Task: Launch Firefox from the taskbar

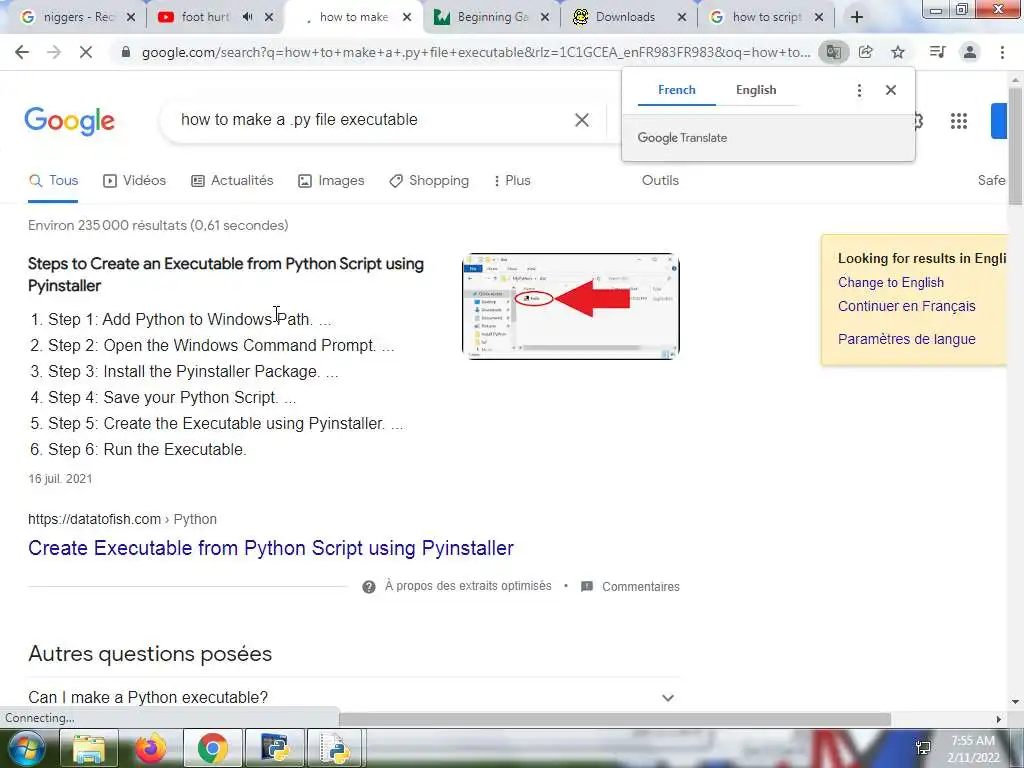Action: point(150,748)
